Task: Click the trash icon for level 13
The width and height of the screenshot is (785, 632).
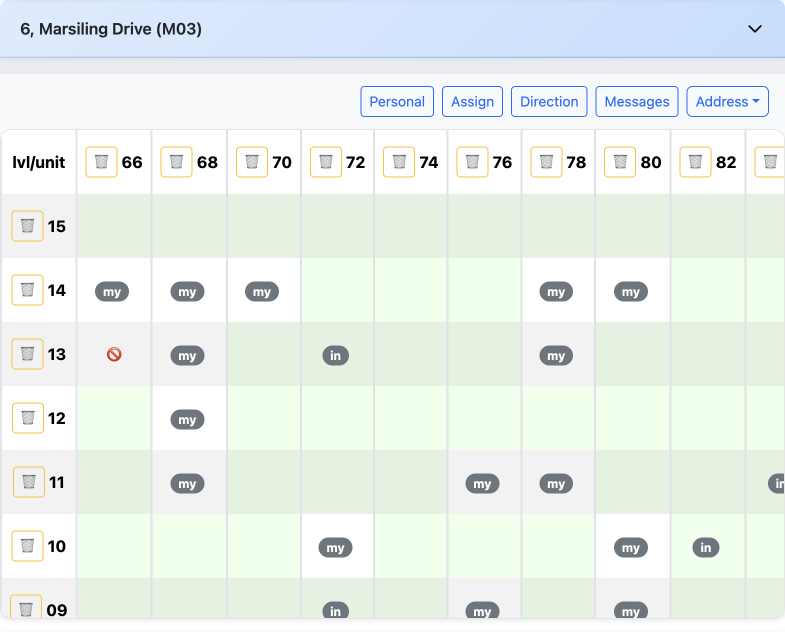Action: 28,354
